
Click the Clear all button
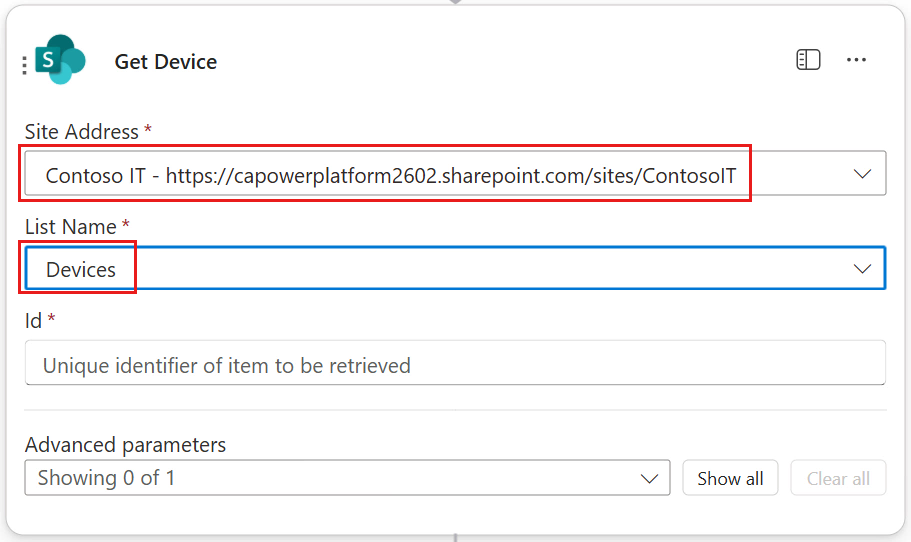pos(838,478)
